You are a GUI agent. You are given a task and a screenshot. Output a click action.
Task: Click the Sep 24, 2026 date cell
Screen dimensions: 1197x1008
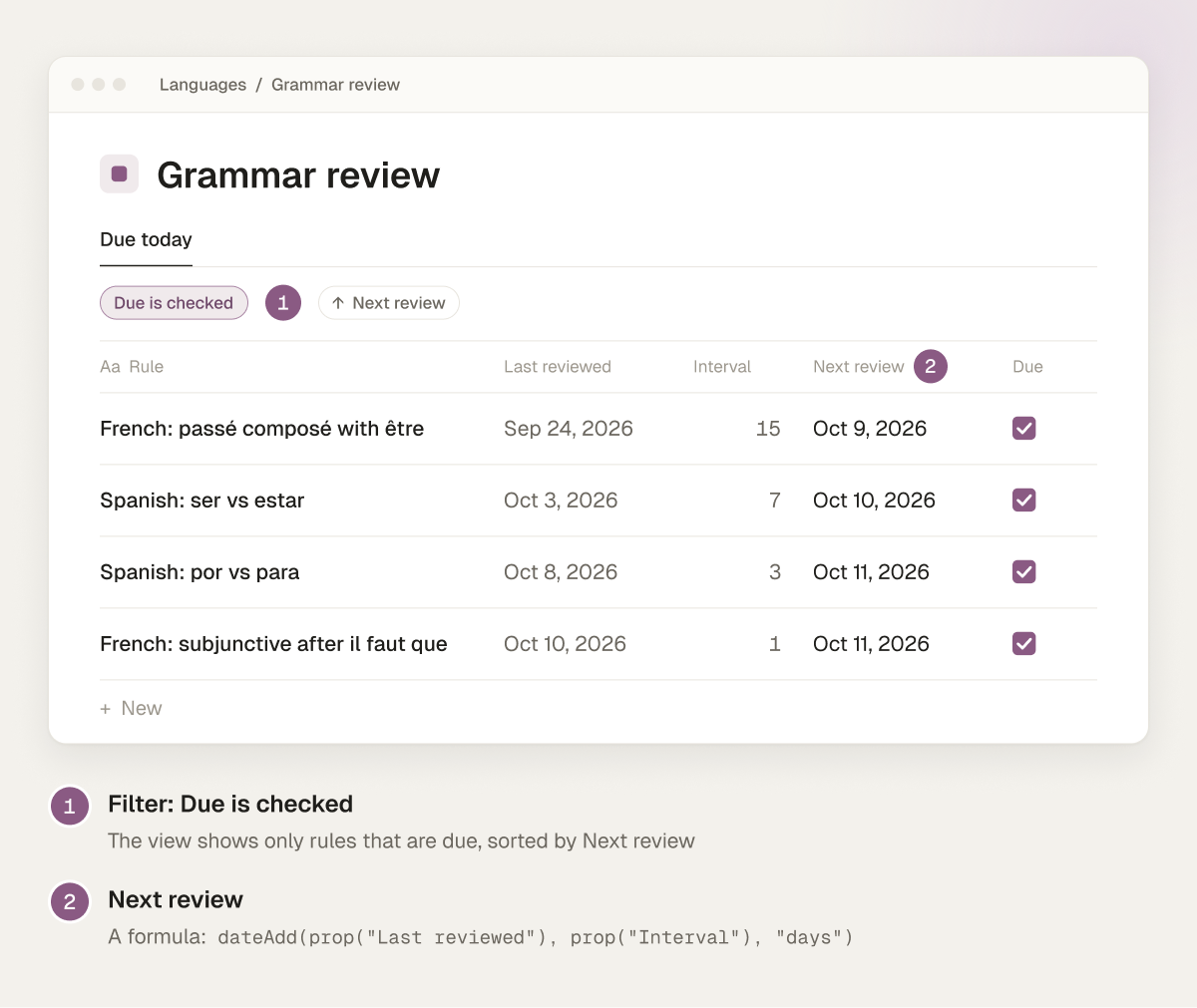[569, 429]
